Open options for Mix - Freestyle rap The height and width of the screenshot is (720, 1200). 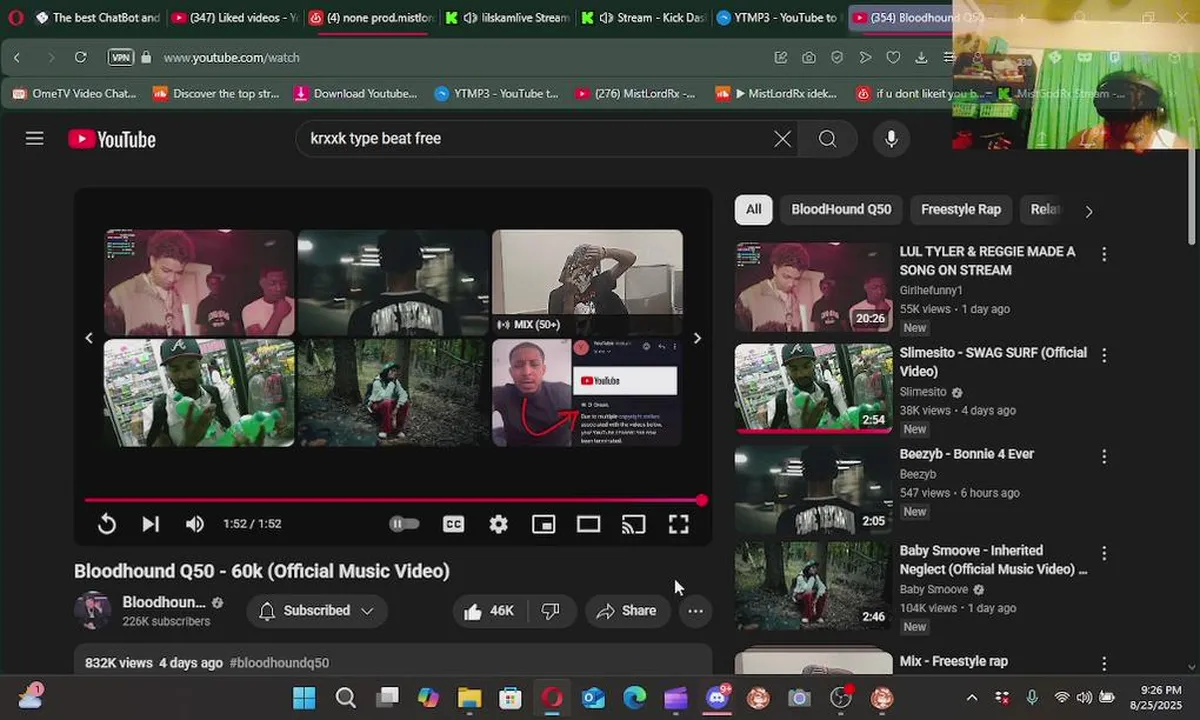pos(1104,663)
